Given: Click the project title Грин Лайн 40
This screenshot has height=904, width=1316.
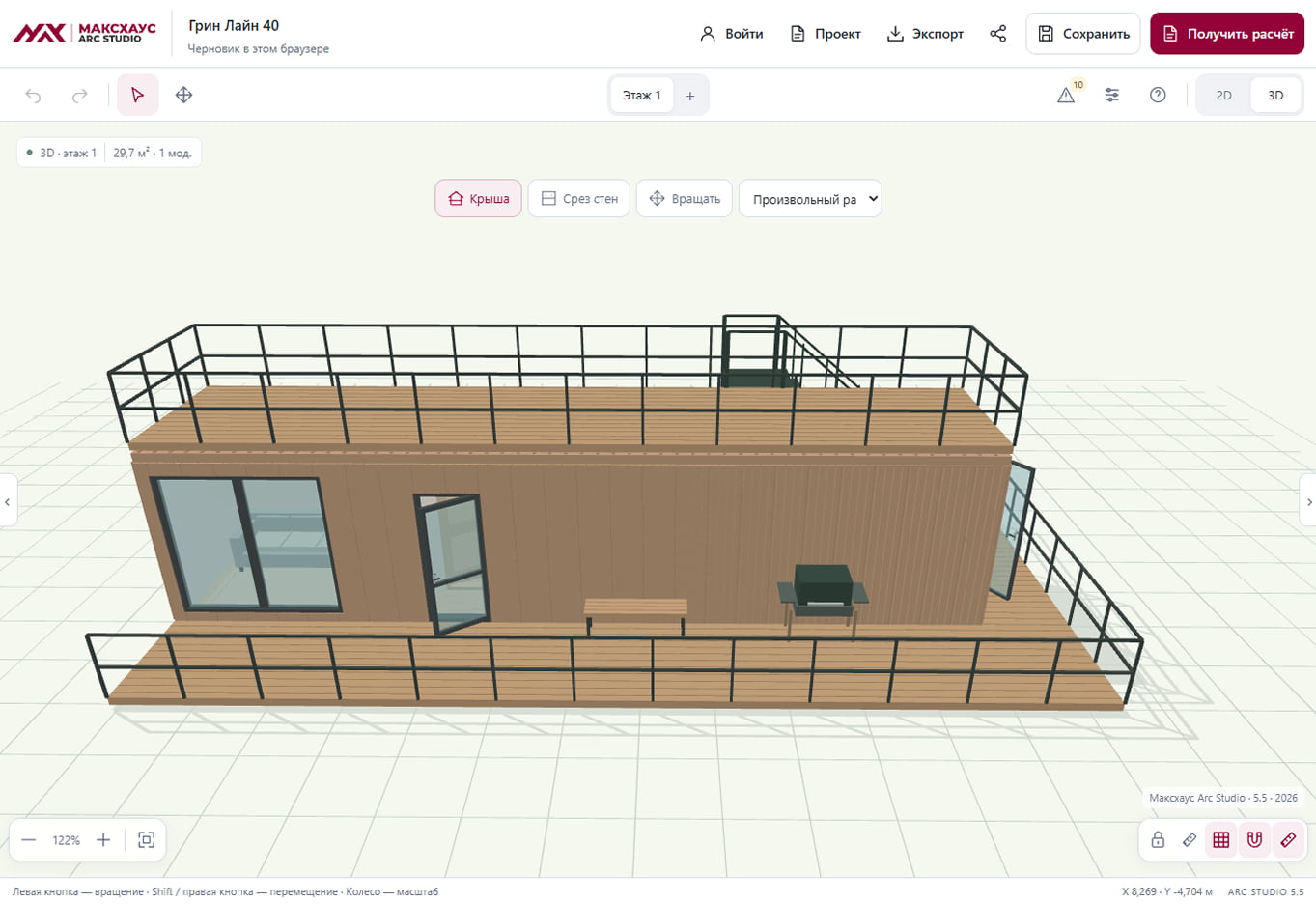Looking at the screenshot, I should (234, 26).
